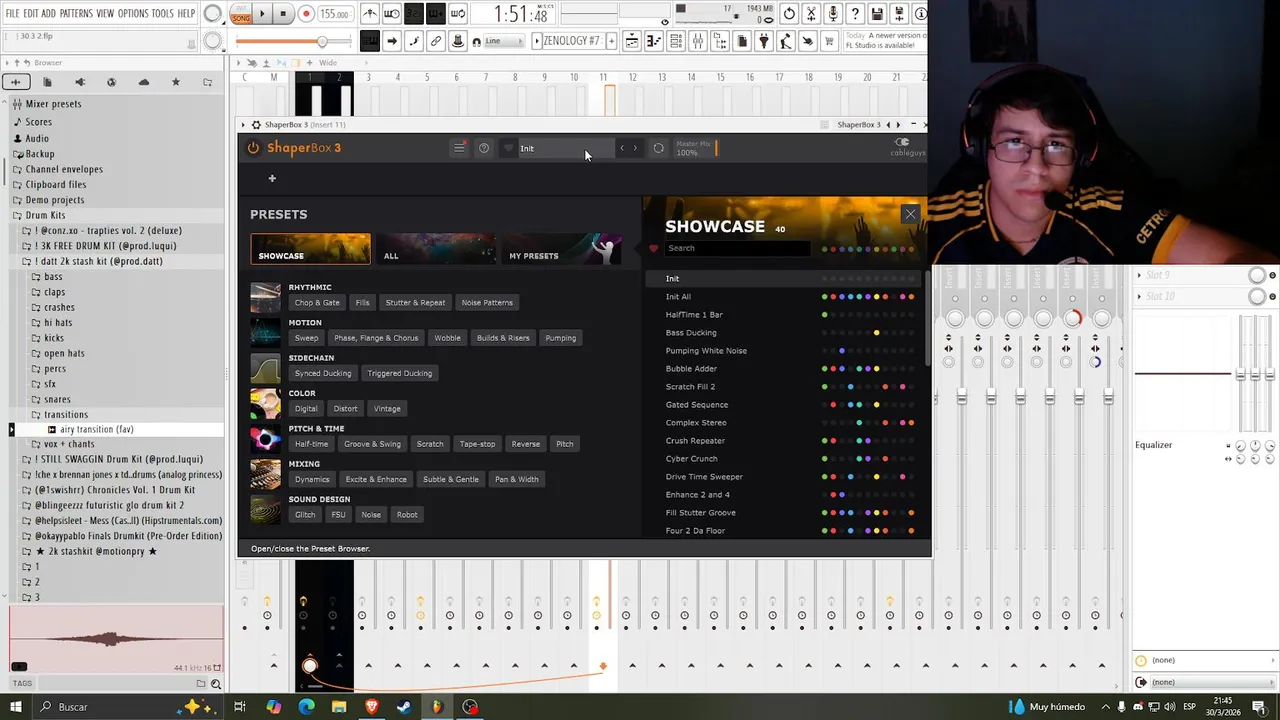The image size is (1280, 720).
Task: Click the save floppy disk icon
Action: tap(877, 14)
